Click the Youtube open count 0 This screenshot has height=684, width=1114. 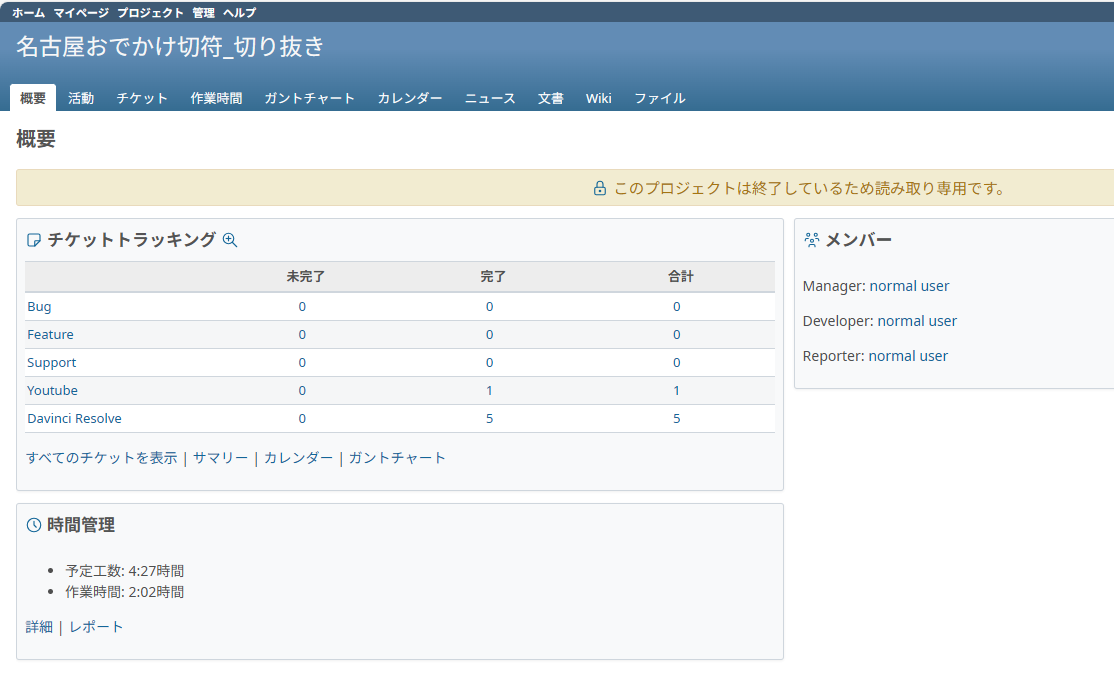[x=302, y=391]
